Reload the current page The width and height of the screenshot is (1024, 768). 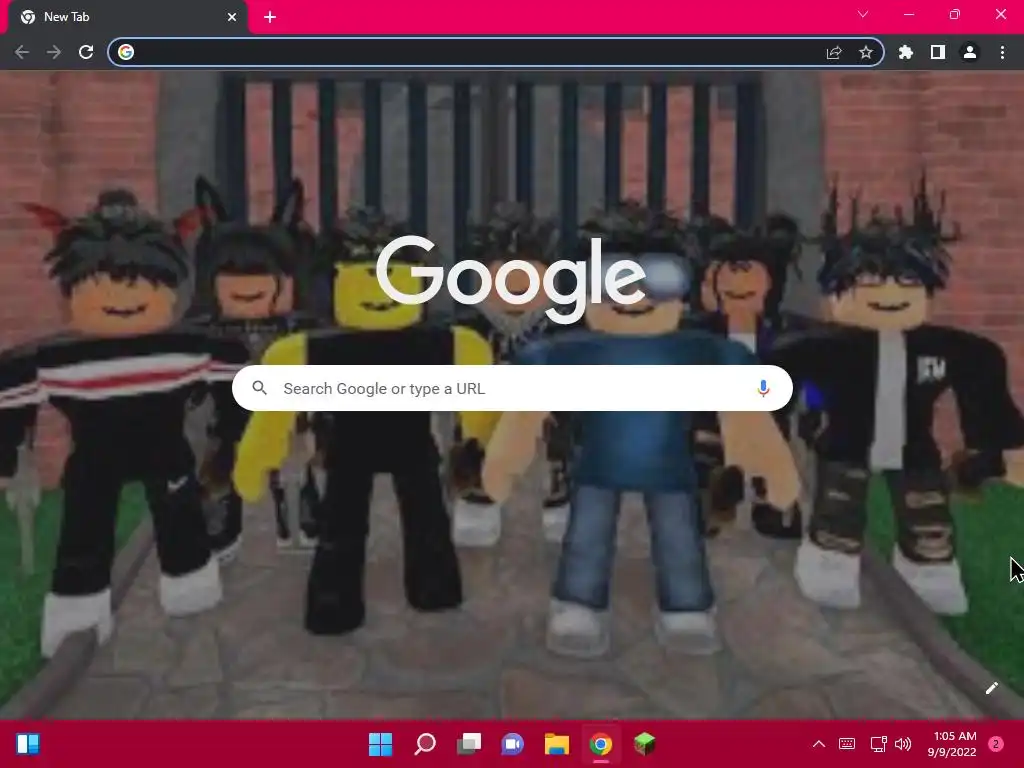pyautogui.click(x=86, y=52)
